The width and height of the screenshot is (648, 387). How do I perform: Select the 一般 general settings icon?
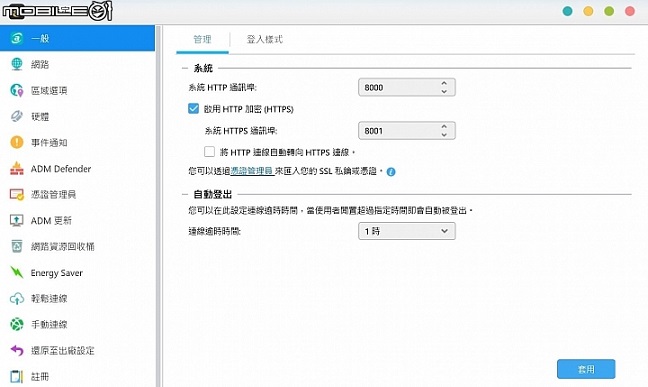pos(17,38)
